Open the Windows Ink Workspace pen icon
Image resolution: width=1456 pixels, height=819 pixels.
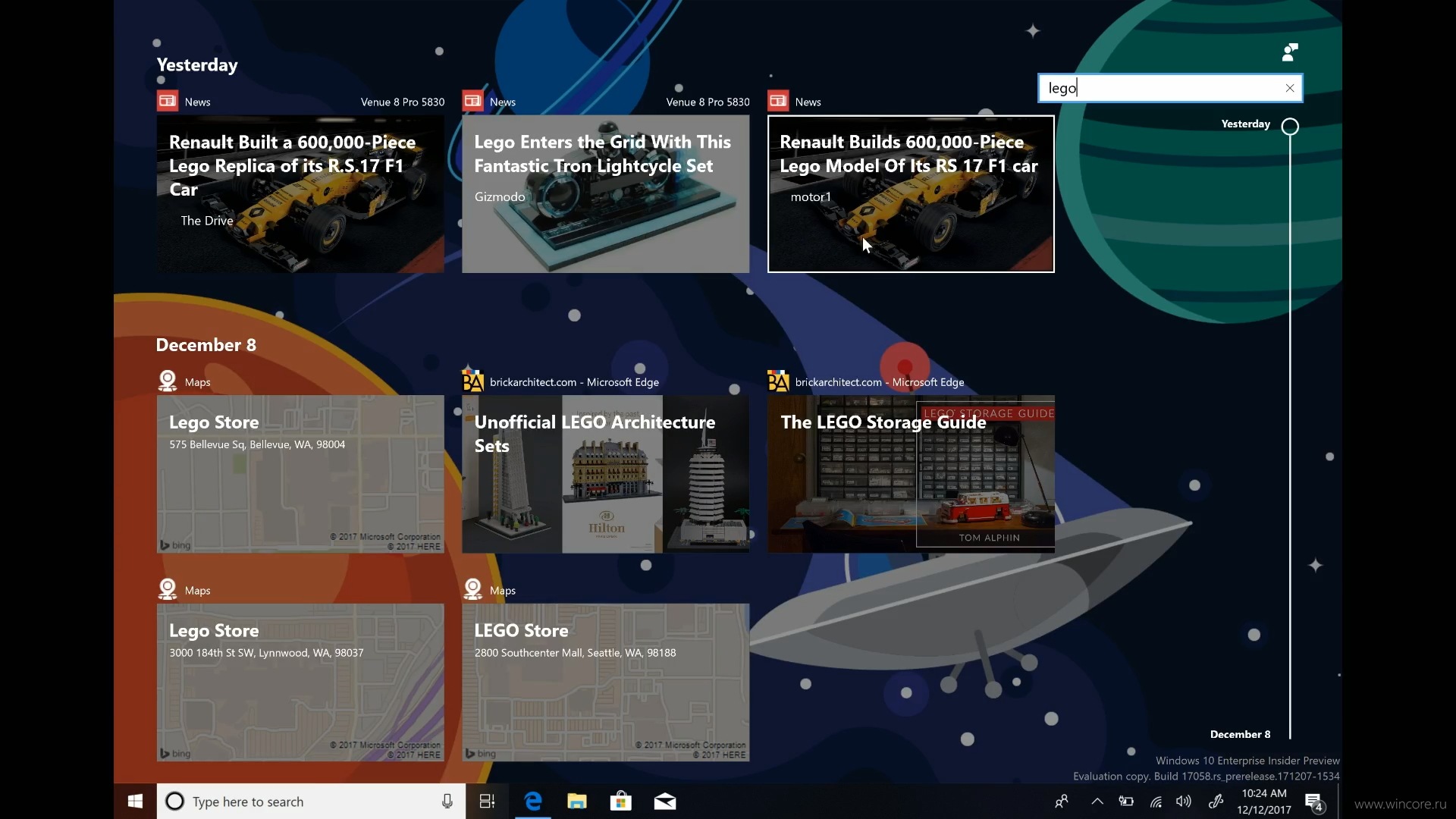coord(1216,802)
